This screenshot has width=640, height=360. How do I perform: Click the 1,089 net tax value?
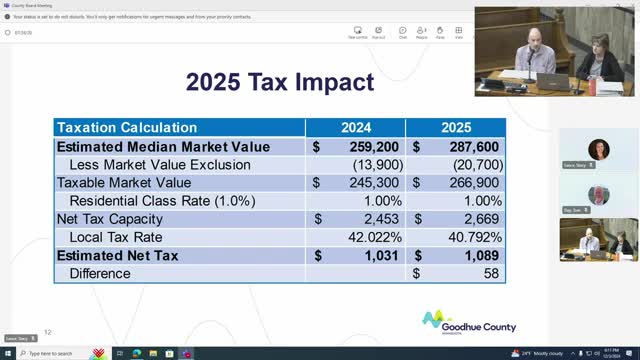481,256
